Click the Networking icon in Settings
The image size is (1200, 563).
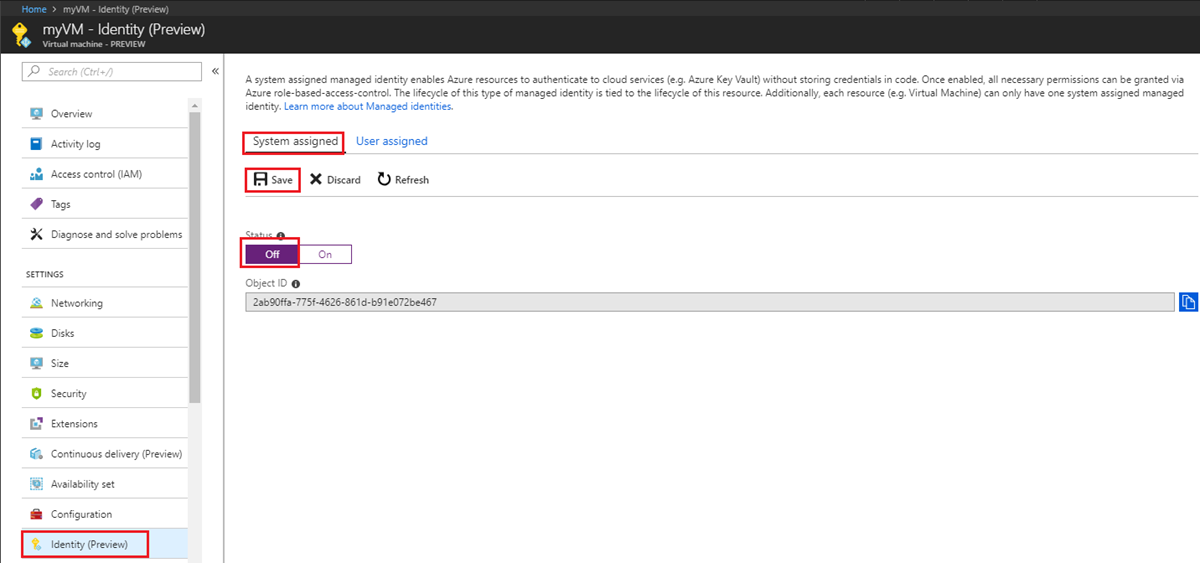pyautogui.click(x=36, y=303)
